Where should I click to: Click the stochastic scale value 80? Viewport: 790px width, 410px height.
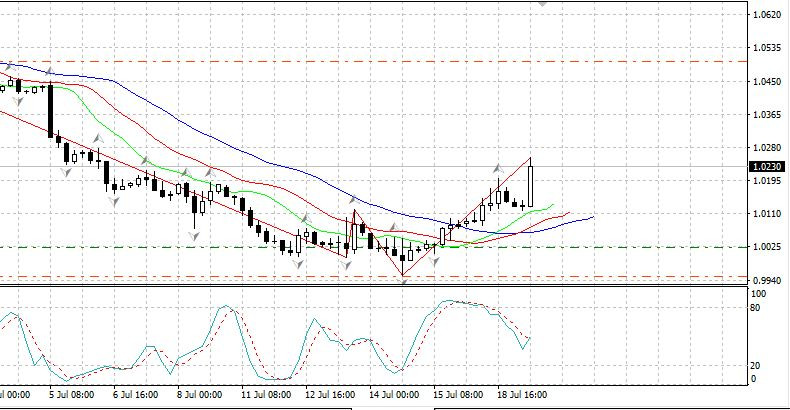tap(755, 307)
